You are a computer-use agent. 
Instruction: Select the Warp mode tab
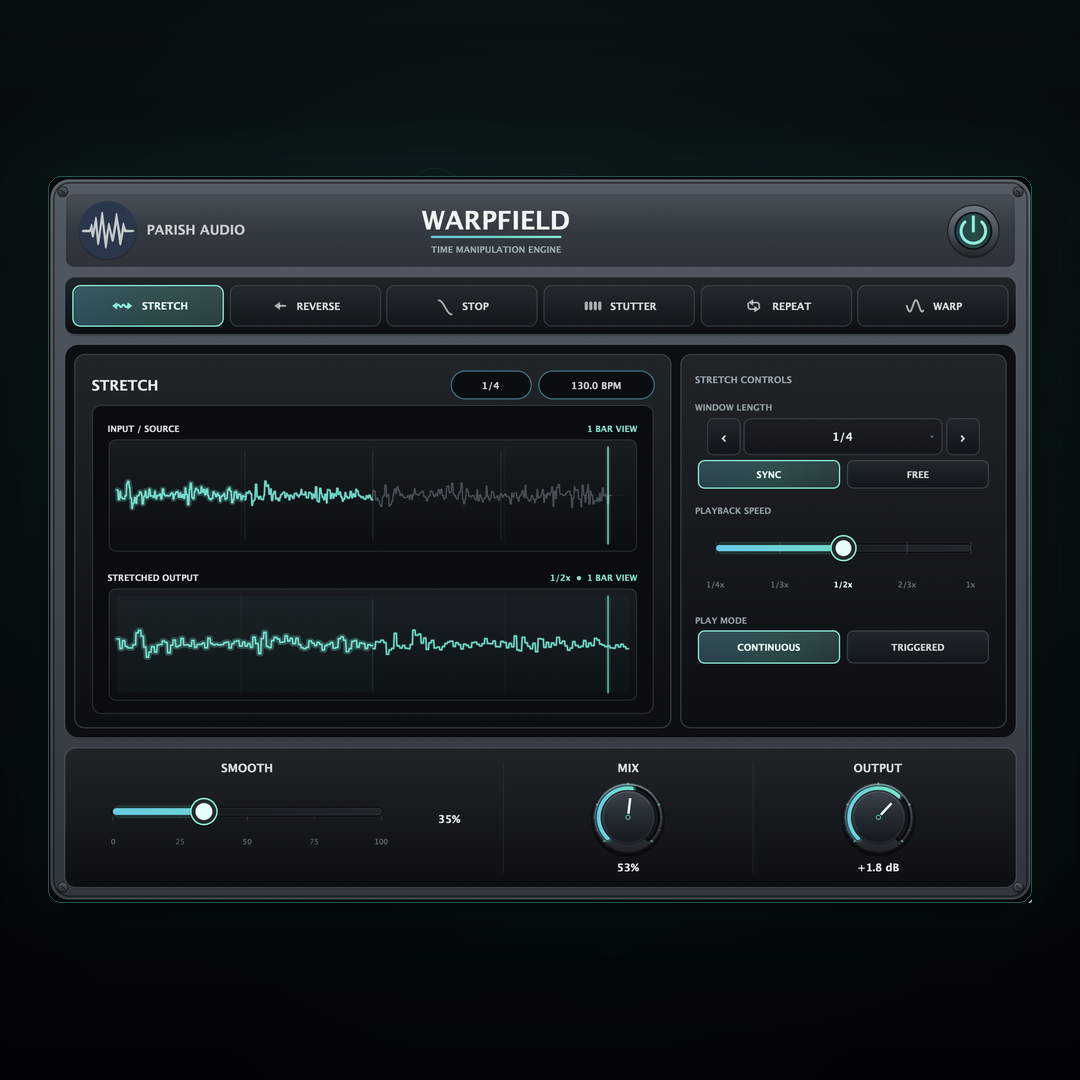(933, 306)
